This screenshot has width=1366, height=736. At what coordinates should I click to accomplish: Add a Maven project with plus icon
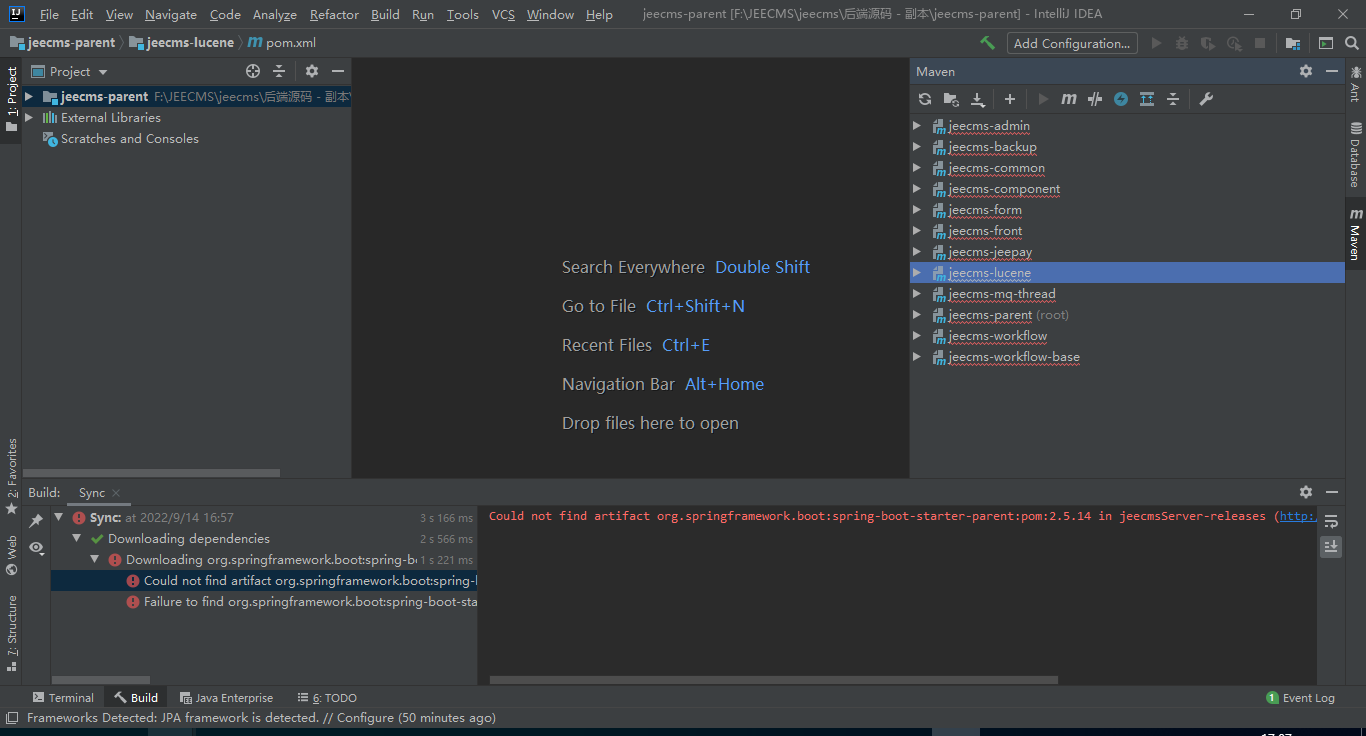(x=1010, y=99)
